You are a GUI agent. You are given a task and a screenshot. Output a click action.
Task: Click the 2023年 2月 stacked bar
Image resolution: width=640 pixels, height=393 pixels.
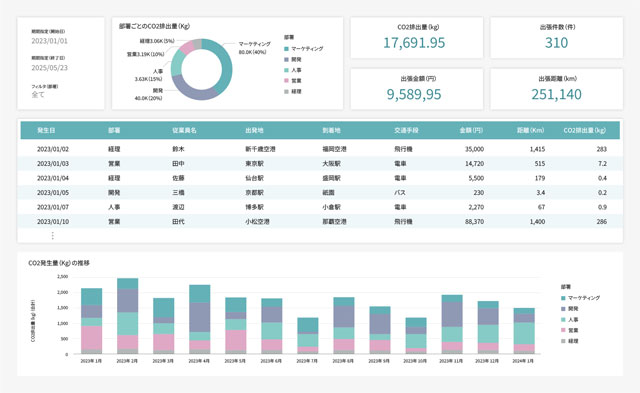127,316
